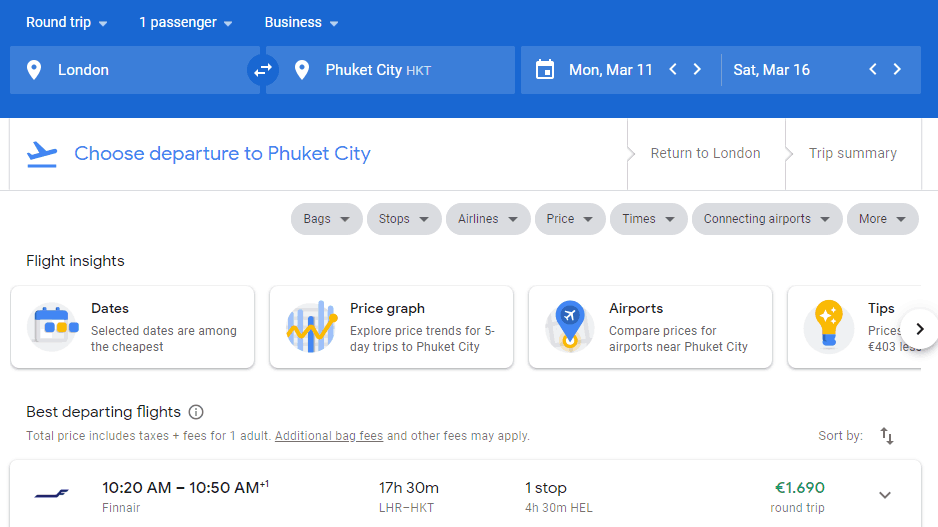Click the sort order arrows icon
The width and height of the screenshot is (938, 527).
887,436
